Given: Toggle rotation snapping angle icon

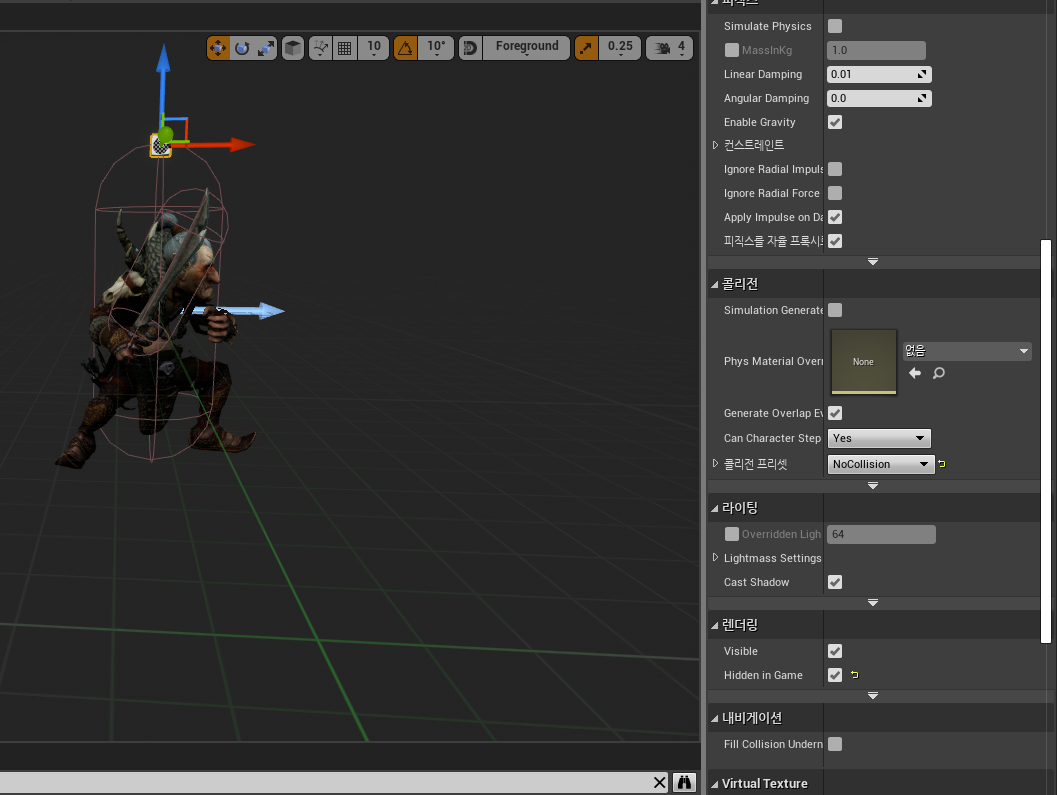Looking at the screenshot, I should (405, 48).
